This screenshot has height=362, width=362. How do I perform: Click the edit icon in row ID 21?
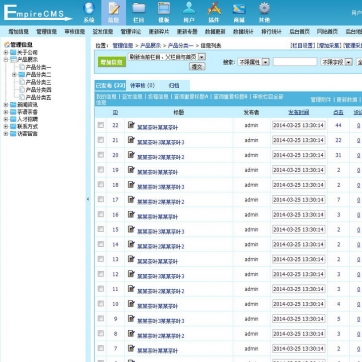click(131, 140)
